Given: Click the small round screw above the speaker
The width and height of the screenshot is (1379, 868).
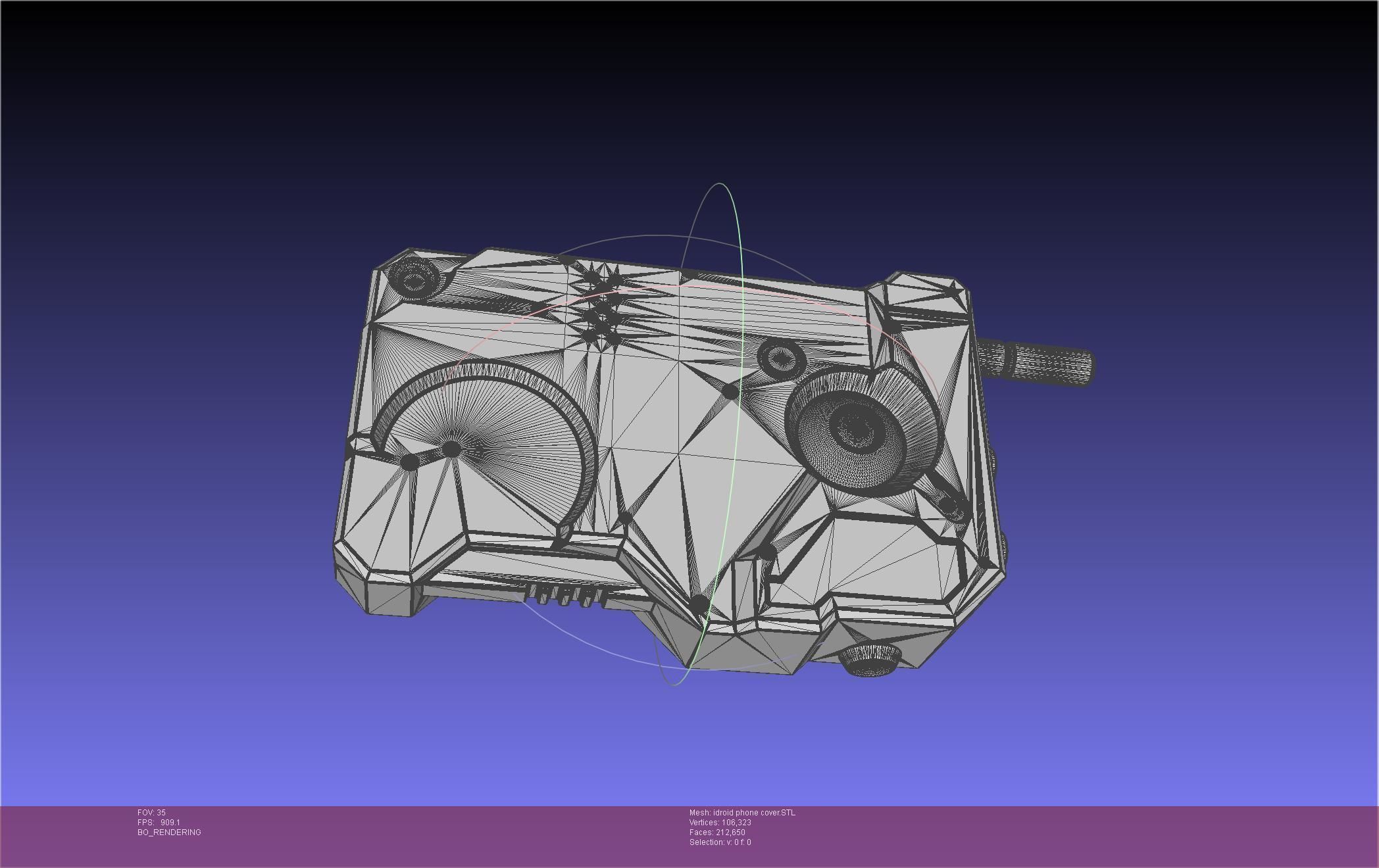Looking at the screenshot, I should 781,358.
